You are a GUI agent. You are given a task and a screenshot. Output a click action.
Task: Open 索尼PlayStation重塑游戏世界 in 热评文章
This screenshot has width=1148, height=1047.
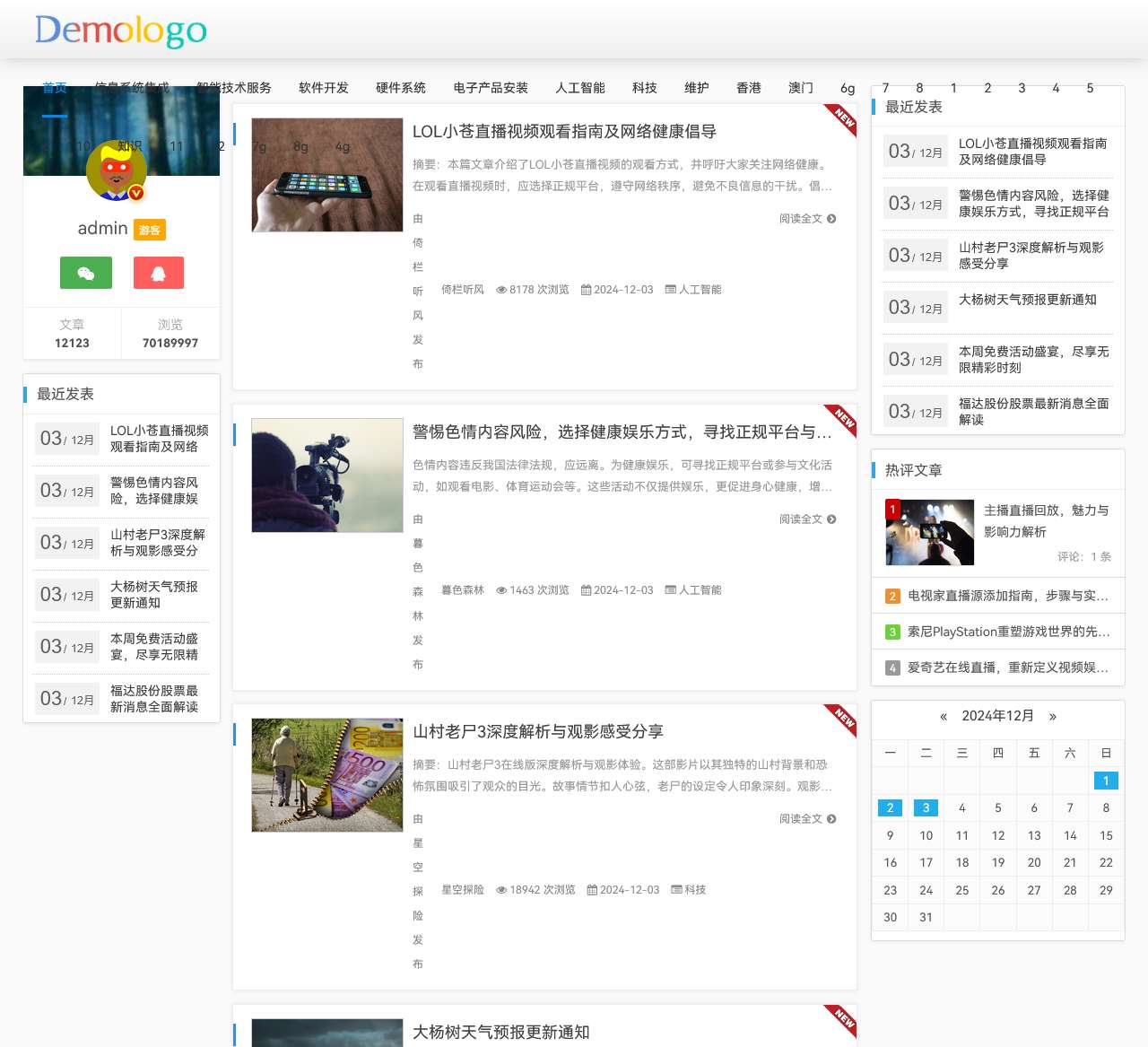[1008, 632]
